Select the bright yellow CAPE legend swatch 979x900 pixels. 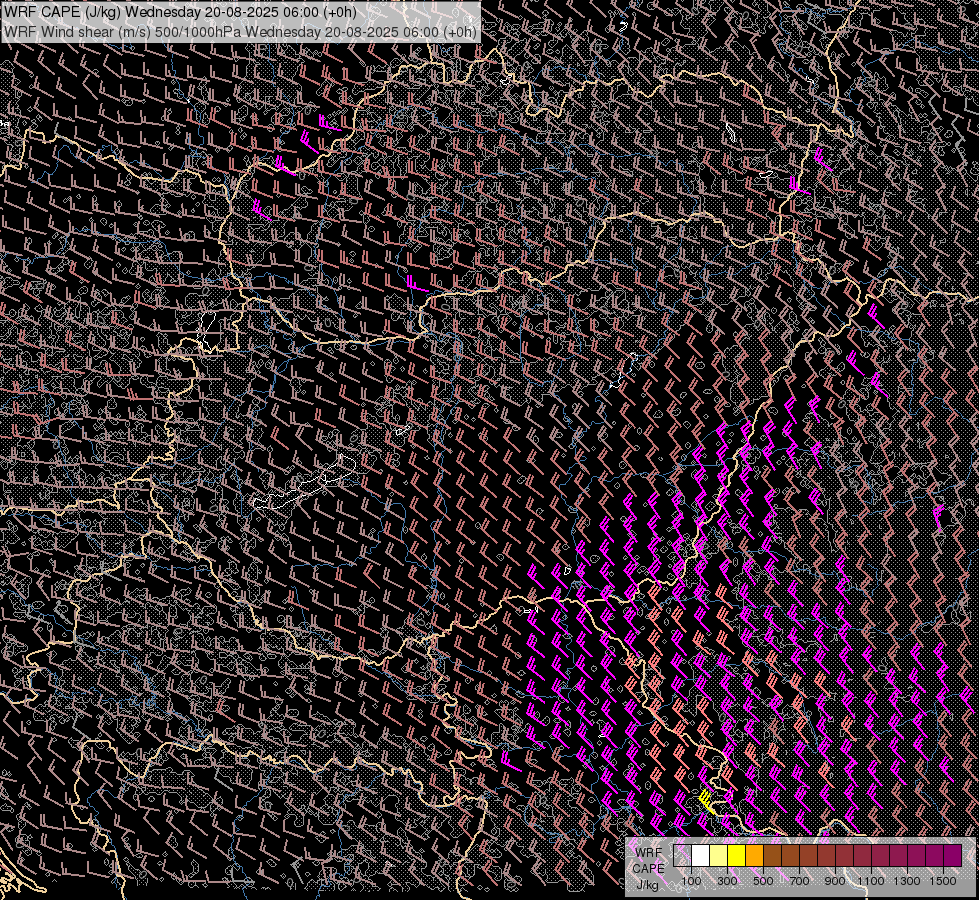(x=737, y=855)
